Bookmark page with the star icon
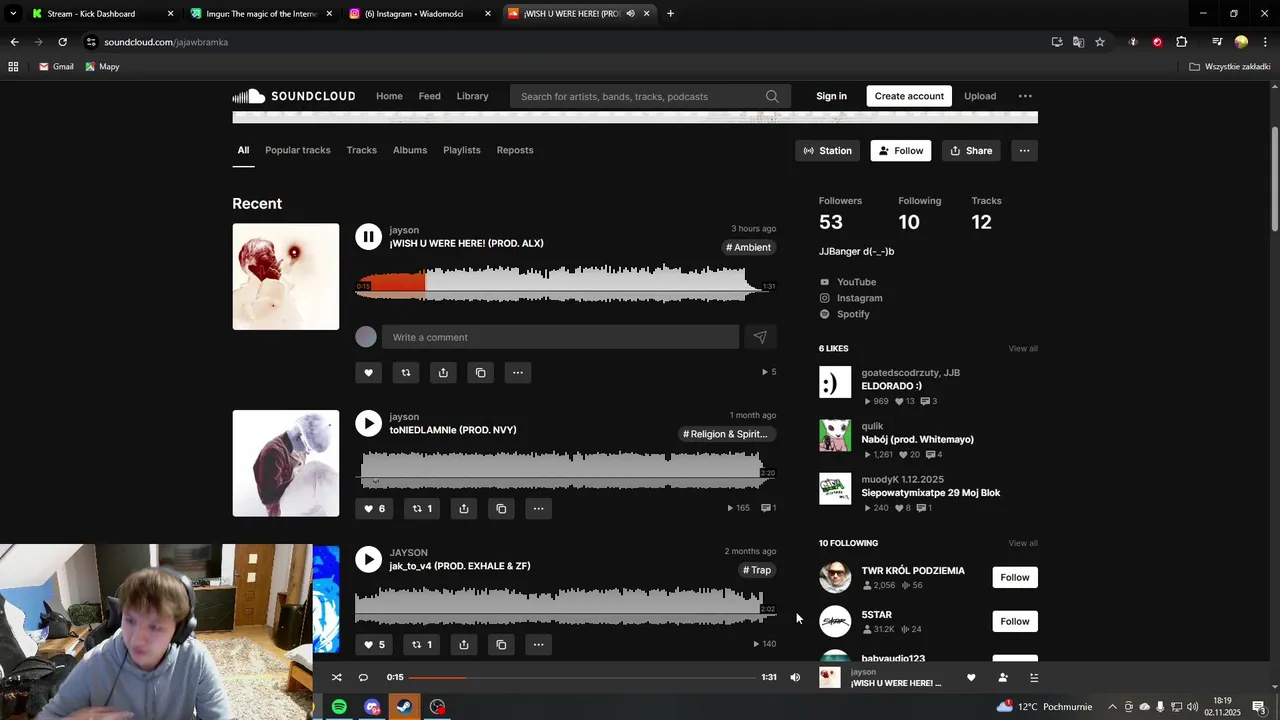 click(1100, 42)
